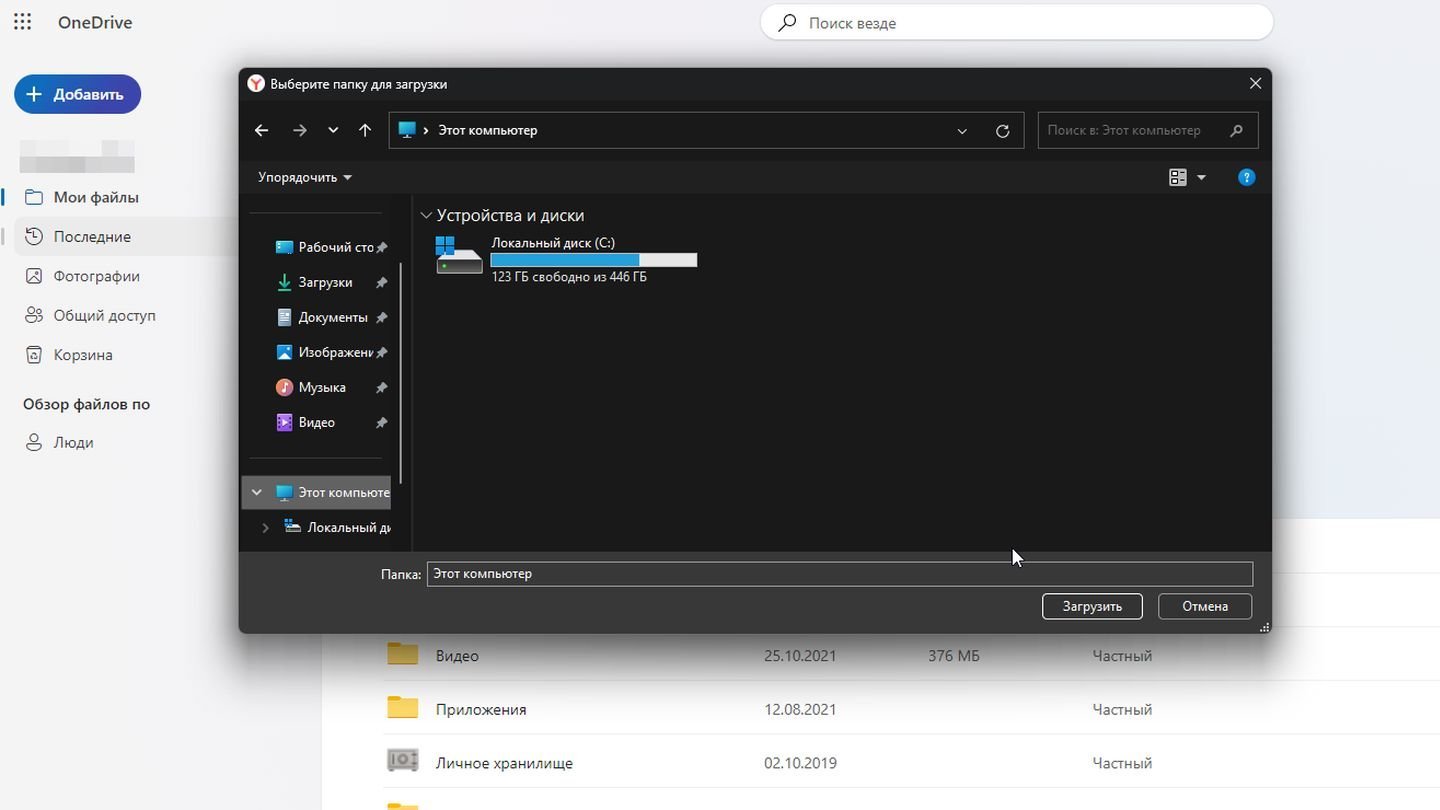Click the magnifier icon in dialog search

(x=1236, y=130)
